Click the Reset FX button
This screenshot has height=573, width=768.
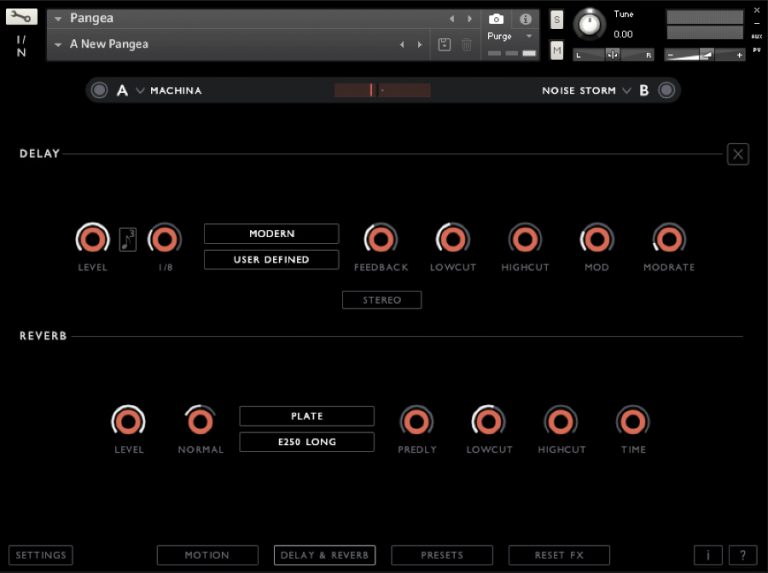(x=558, y=555)
